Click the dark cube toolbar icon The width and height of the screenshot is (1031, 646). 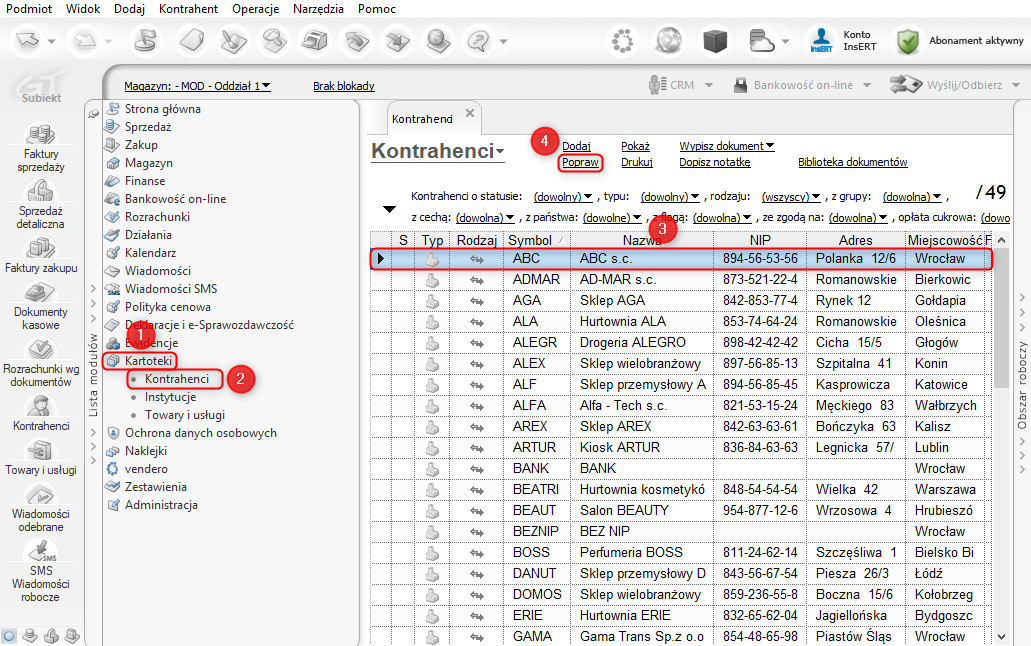coord(715,41)
